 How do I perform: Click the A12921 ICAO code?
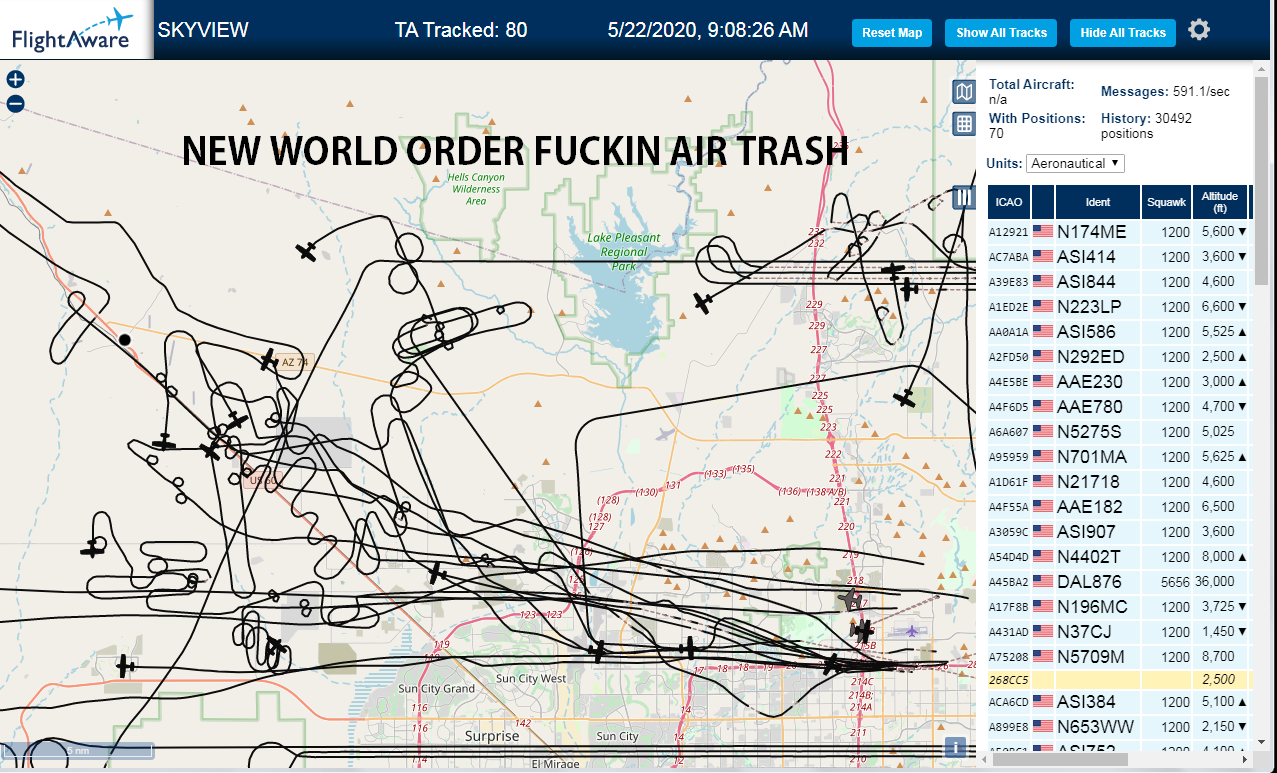pos(1008,233)
